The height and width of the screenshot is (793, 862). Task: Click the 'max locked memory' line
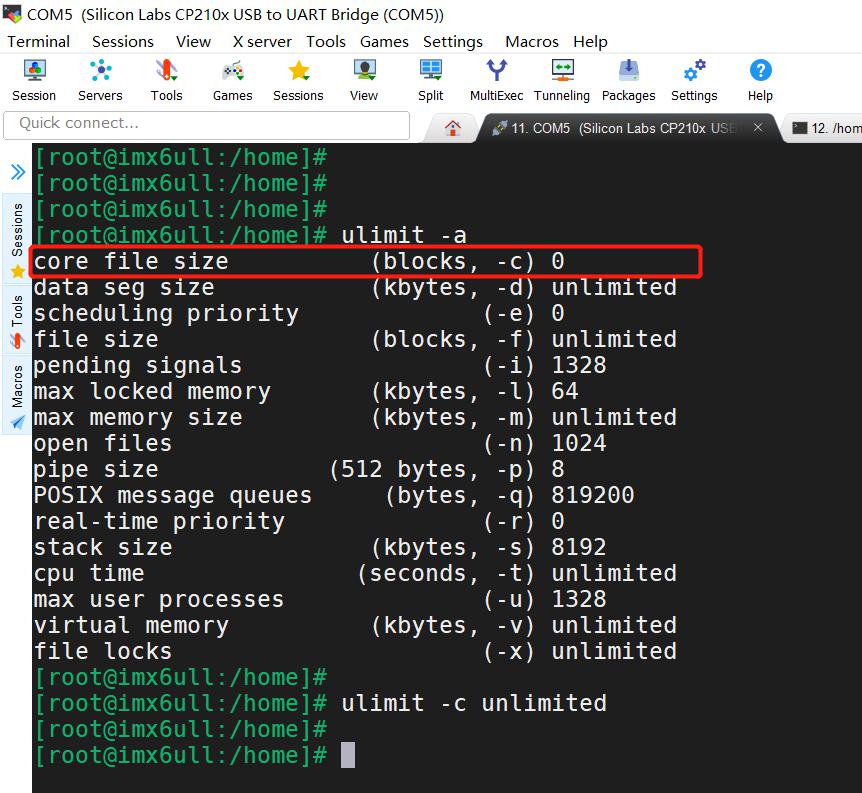tap(306, 391)
